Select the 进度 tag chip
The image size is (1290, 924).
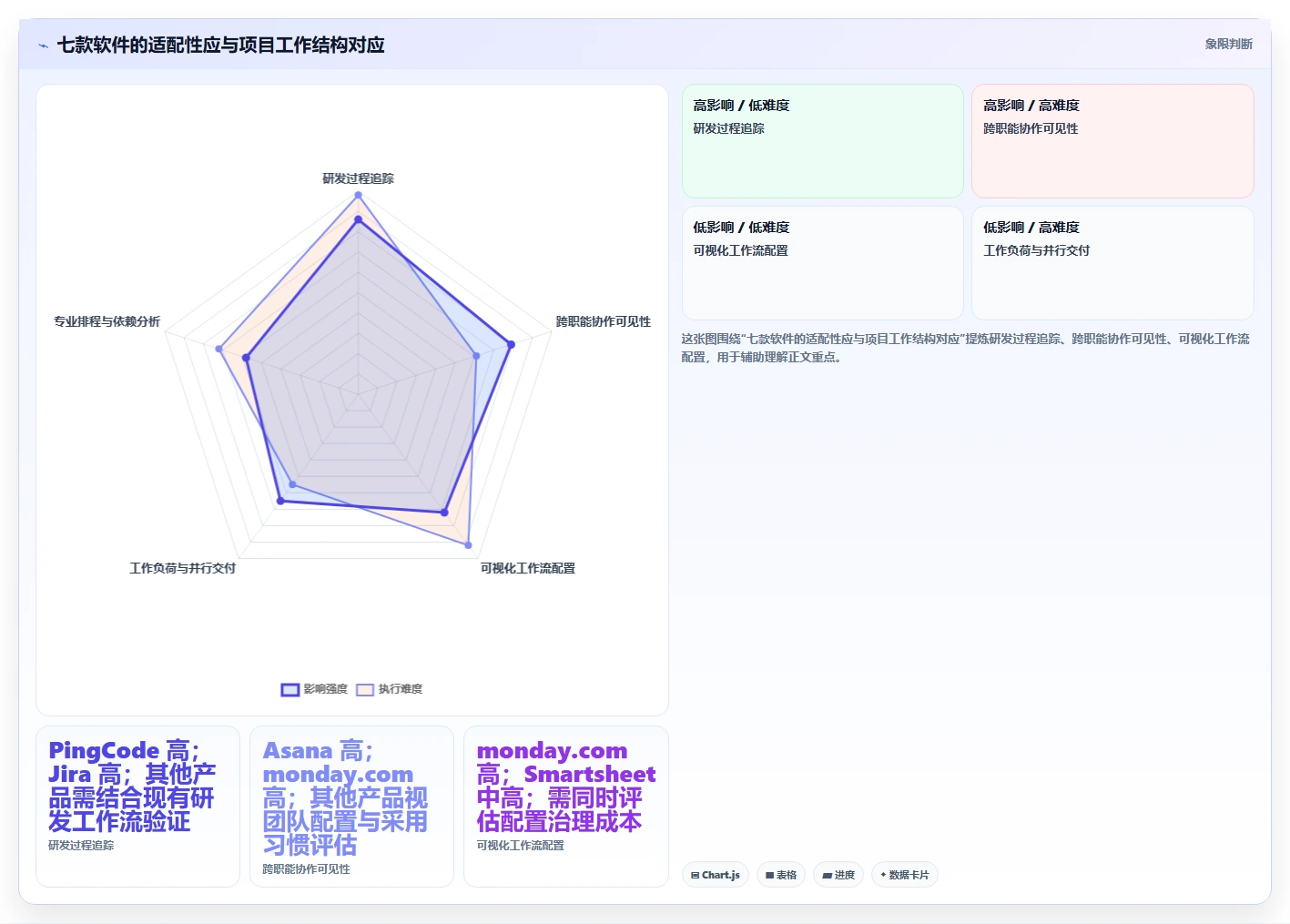pyautogui.click(x=838, y=875)
